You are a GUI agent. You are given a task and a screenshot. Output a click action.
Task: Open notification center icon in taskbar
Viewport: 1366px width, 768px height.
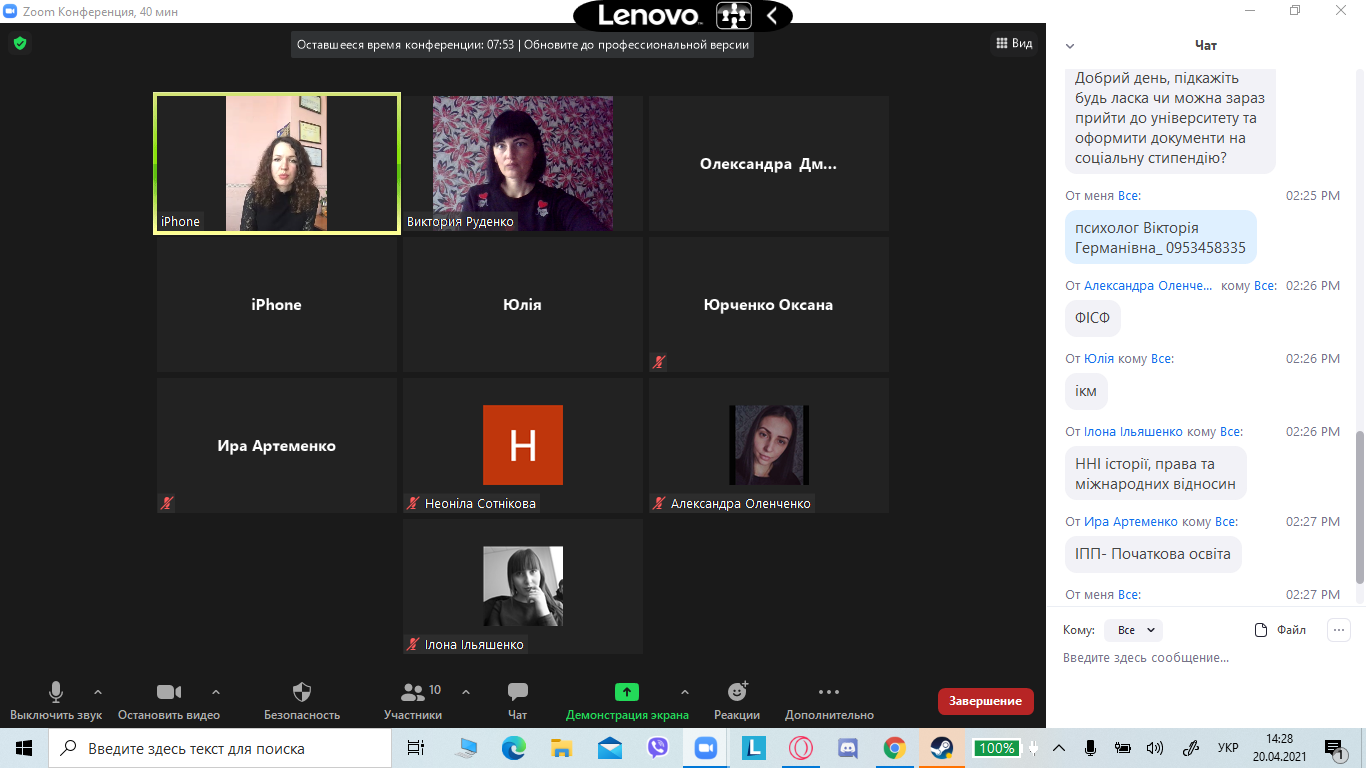coord(1335,748)
